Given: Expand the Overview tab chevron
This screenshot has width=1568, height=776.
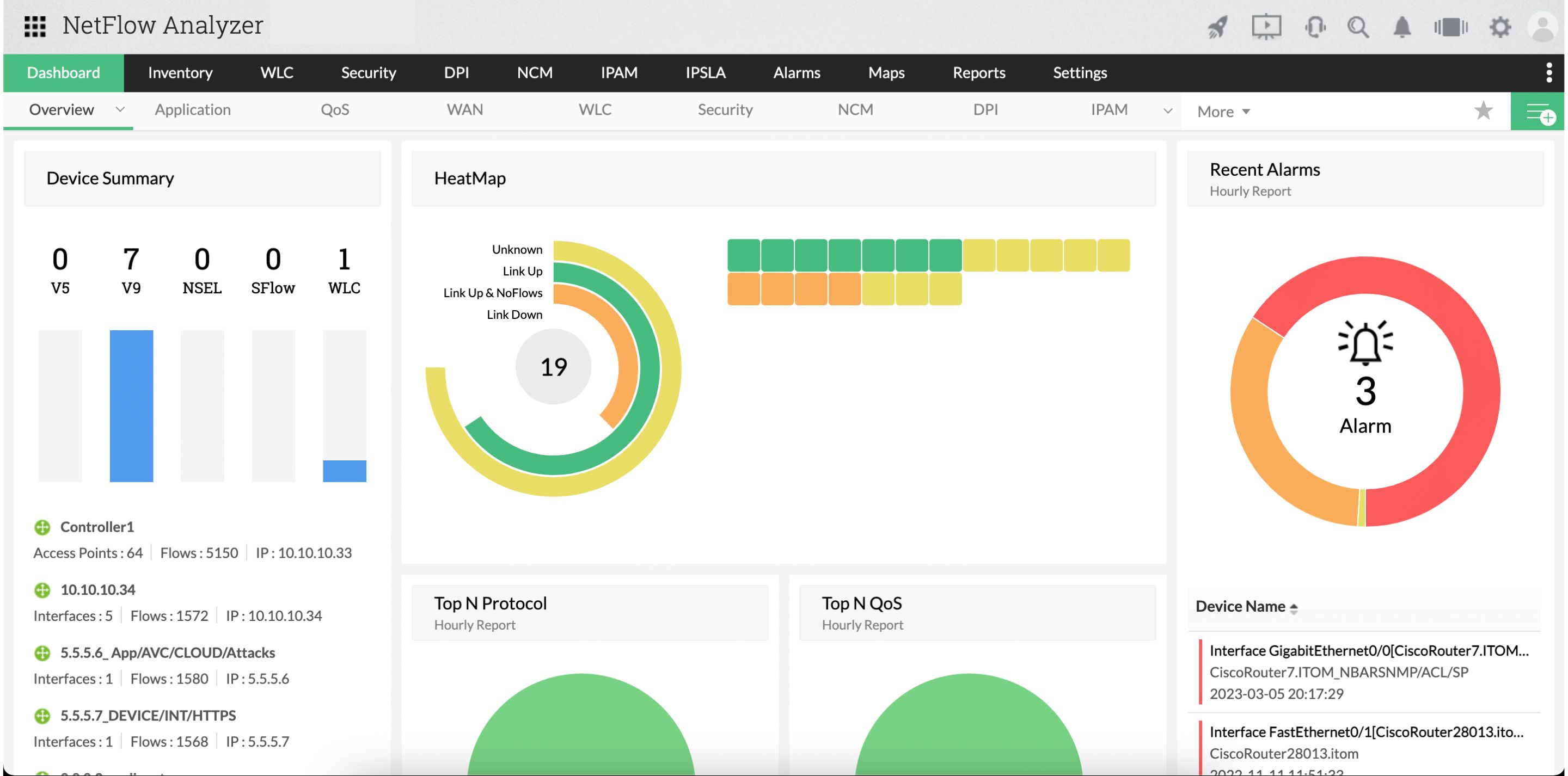Looking at the screenshot, I should [x=120, y=109].
